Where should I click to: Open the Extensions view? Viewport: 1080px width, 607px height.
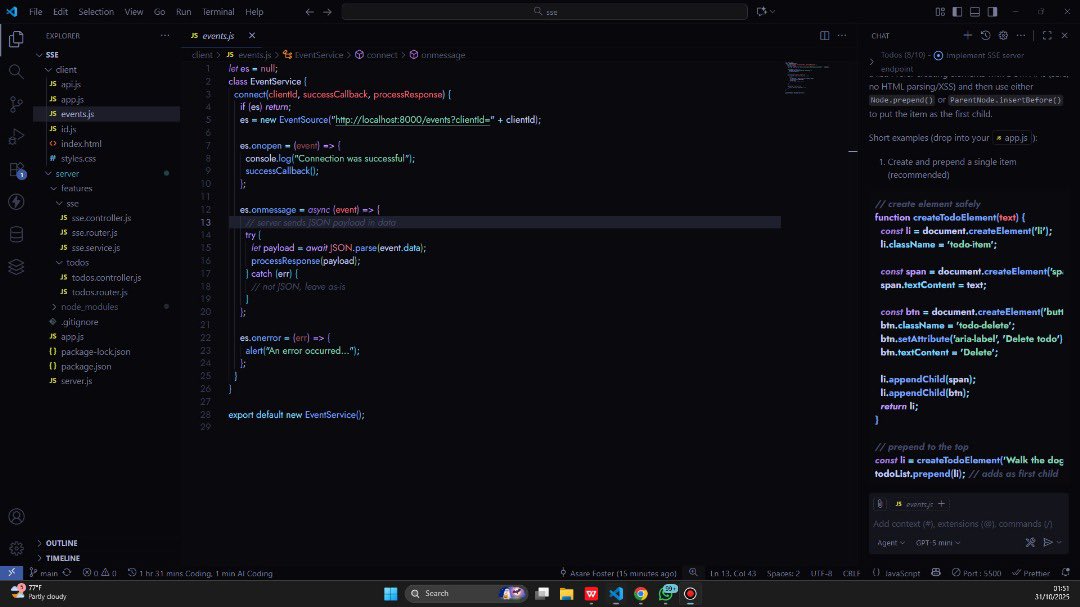(15, 171)
